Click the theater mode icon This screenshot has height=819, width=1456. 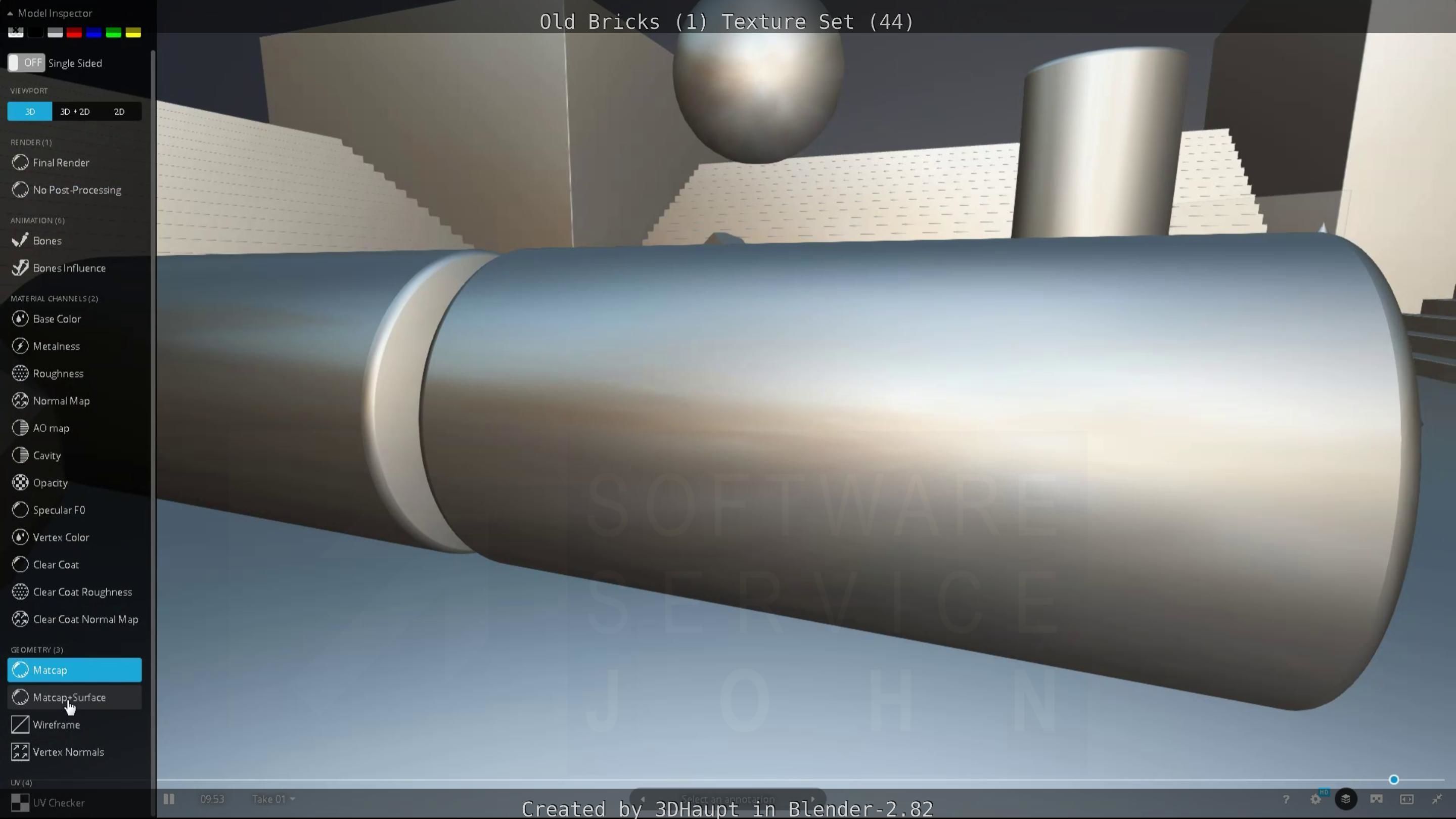click(x=1407, y=799)
